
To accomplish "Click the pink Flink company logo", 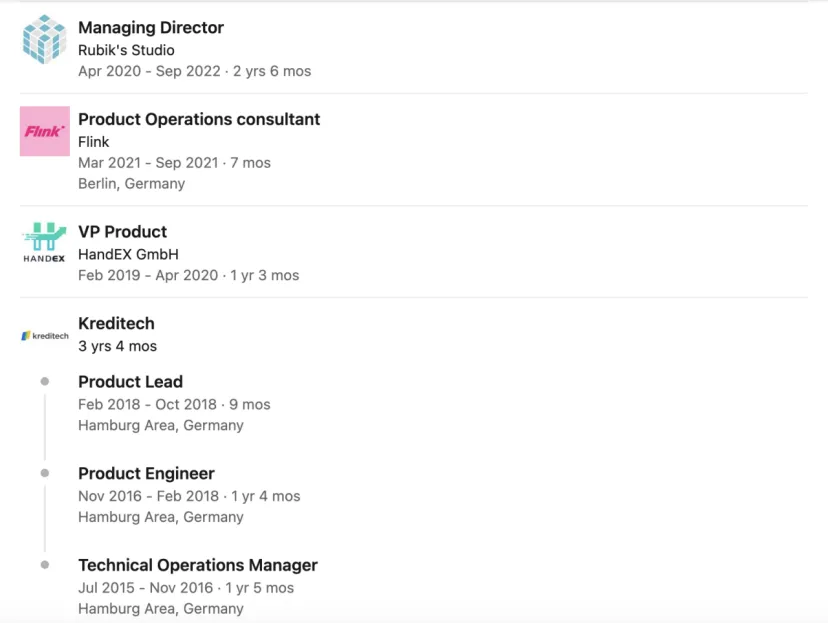I will [45, 131].
